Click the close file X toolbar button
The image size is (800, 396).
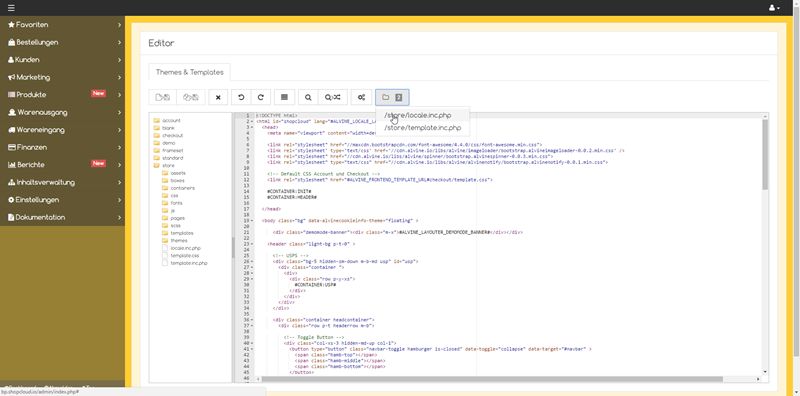point(218,97)
